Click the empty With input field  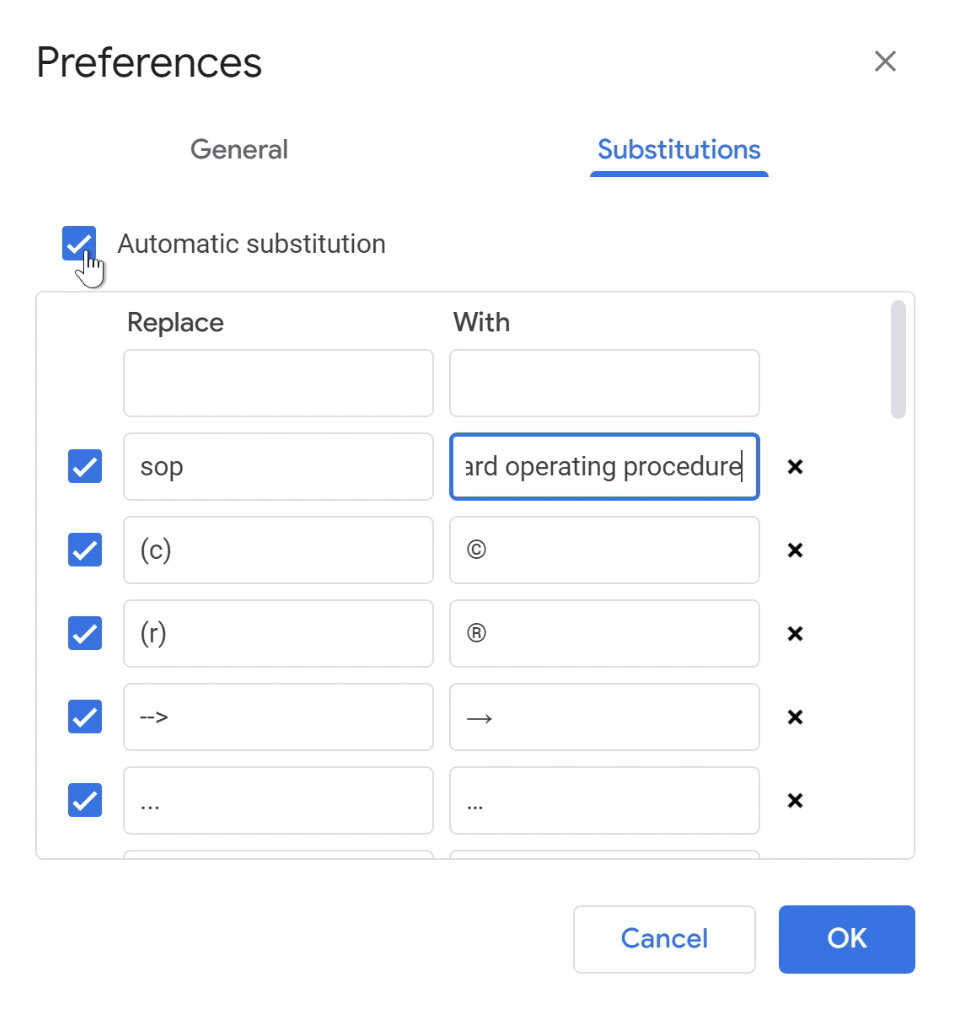(604, 383)
